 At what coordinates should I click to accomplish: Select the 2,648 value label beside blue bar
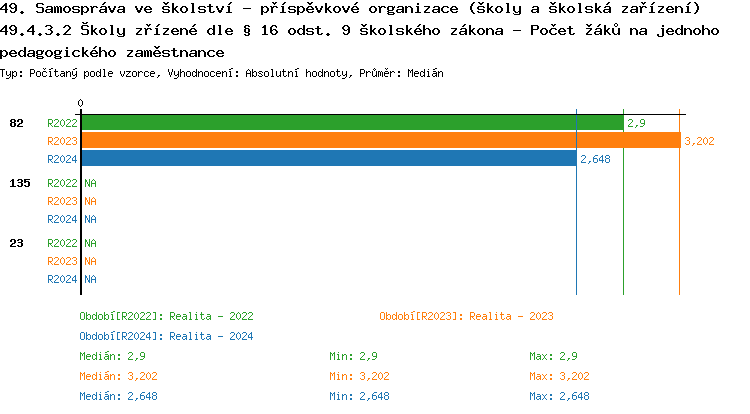[595, 158]
